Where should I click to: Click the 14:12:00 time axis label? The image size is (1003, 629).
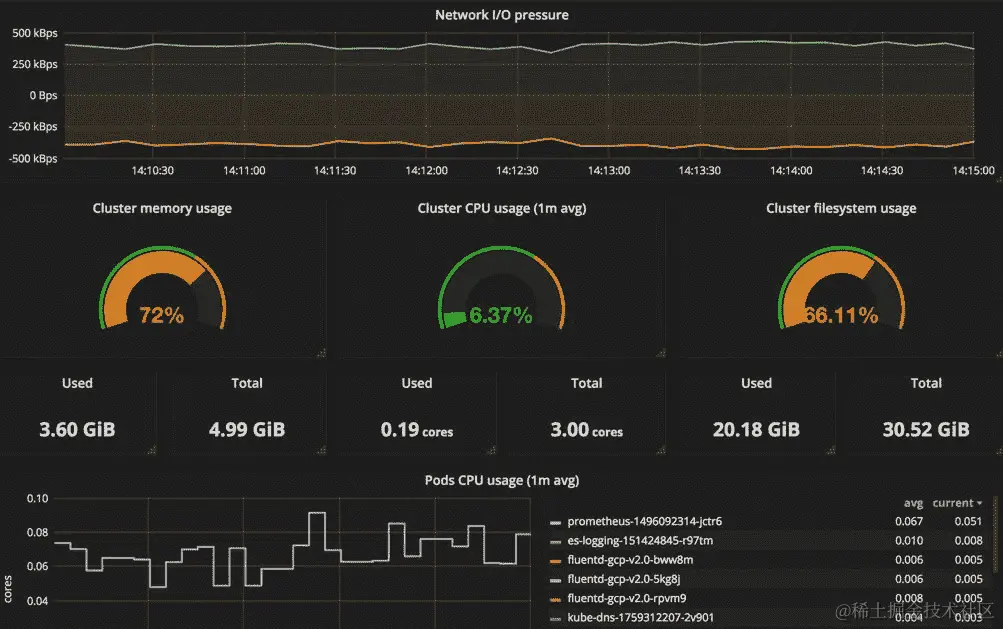[427, 171]
